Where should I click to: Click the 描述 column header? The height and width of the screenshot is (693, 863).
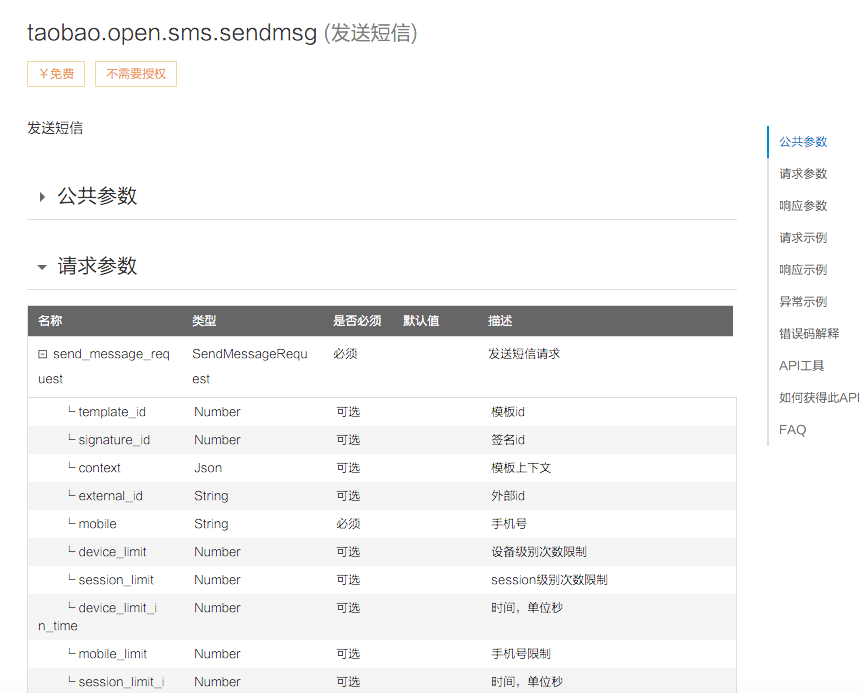pyautogui.click(x=500, y=320)
